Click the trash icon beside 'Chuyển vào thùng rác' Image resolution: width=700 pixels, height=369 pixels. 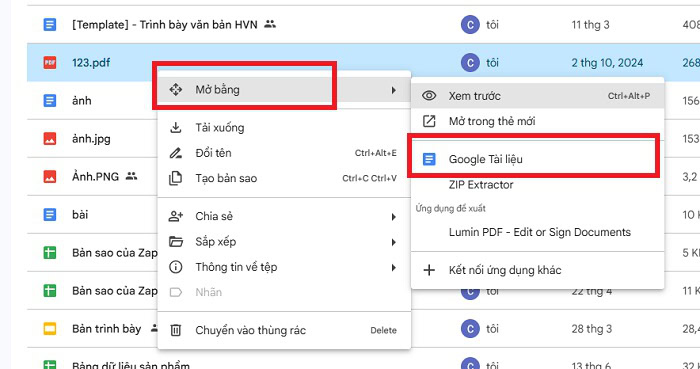175,331
